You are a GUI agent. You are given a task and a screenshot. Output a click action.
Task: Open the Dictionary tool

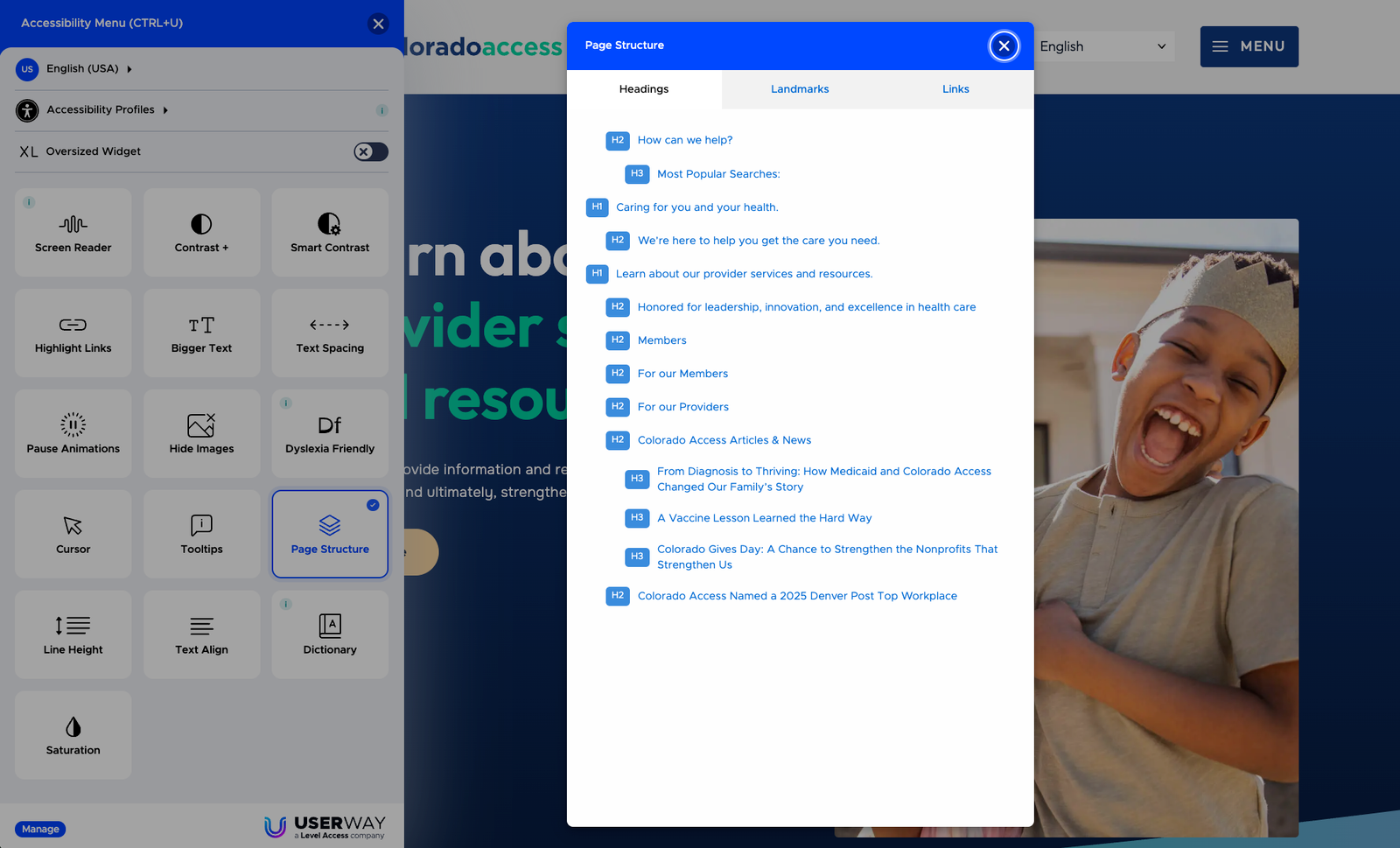click(330, 634)
